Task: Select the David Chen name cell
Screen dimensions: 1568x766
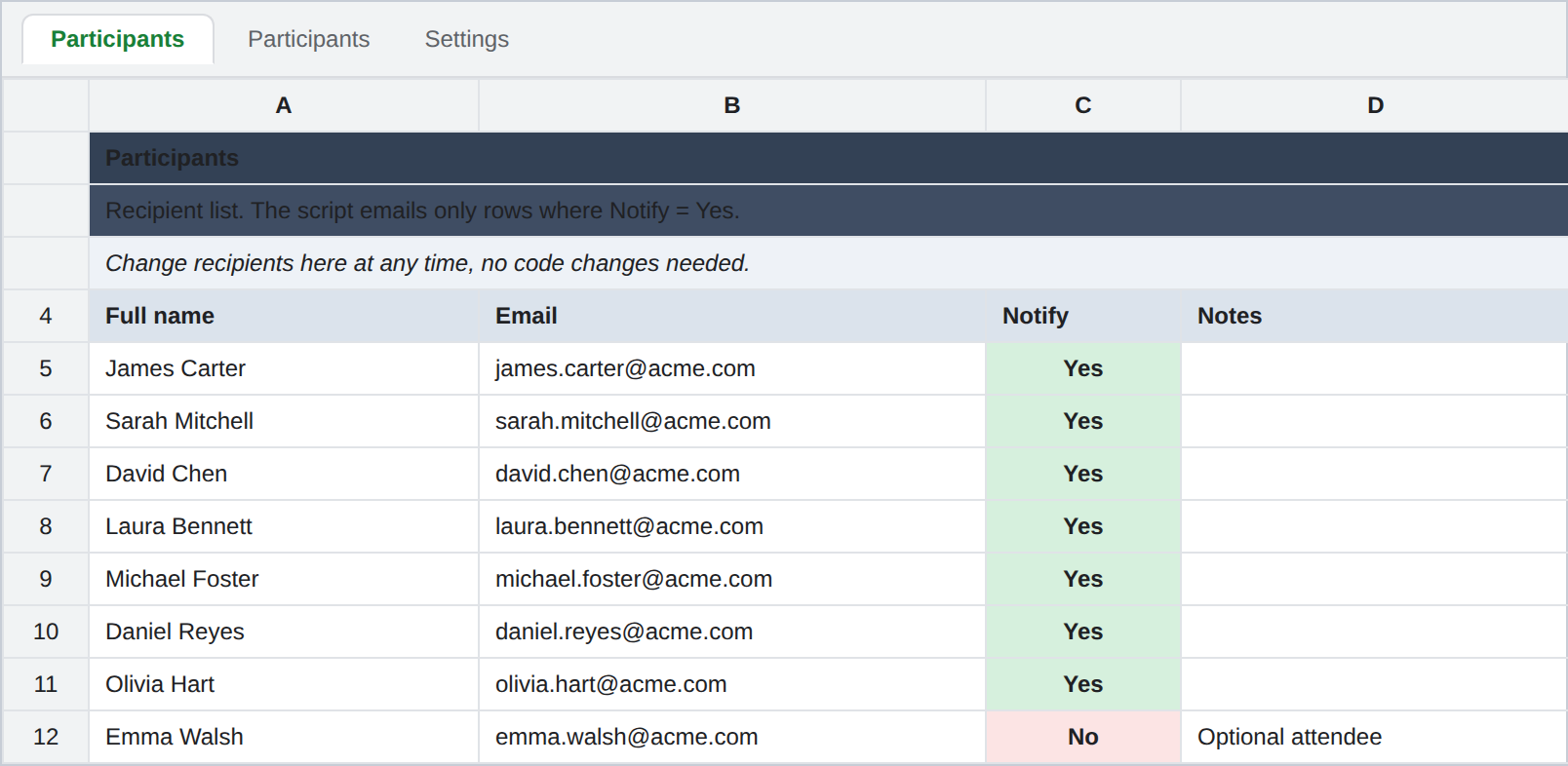Action: 284,474
